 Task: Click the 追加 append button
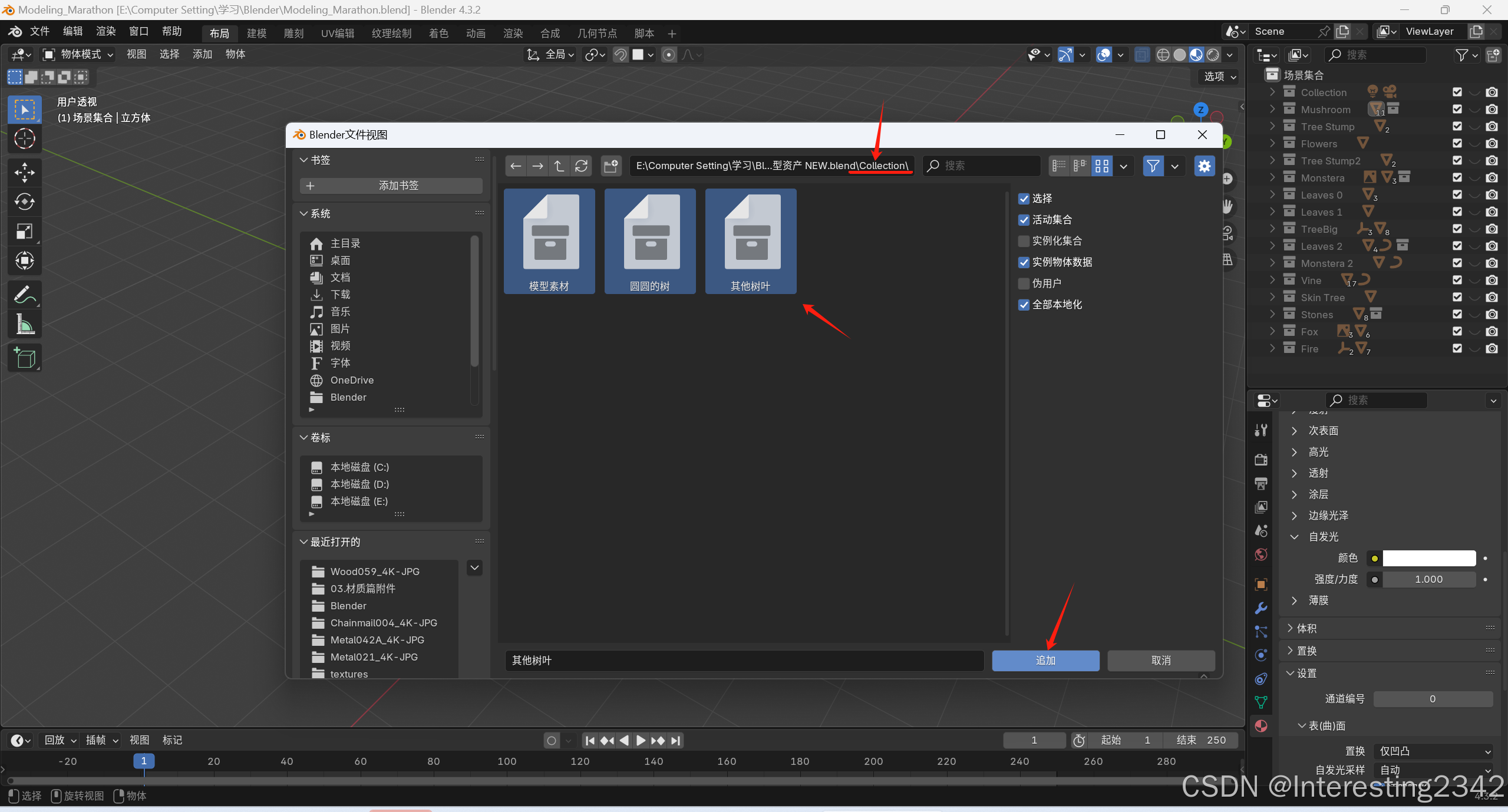(x=1045, y=661)
